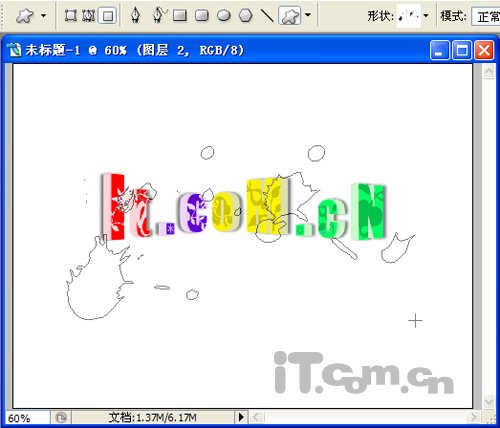Click the Custom Shape tool preset icon

(x=25, y=16)
